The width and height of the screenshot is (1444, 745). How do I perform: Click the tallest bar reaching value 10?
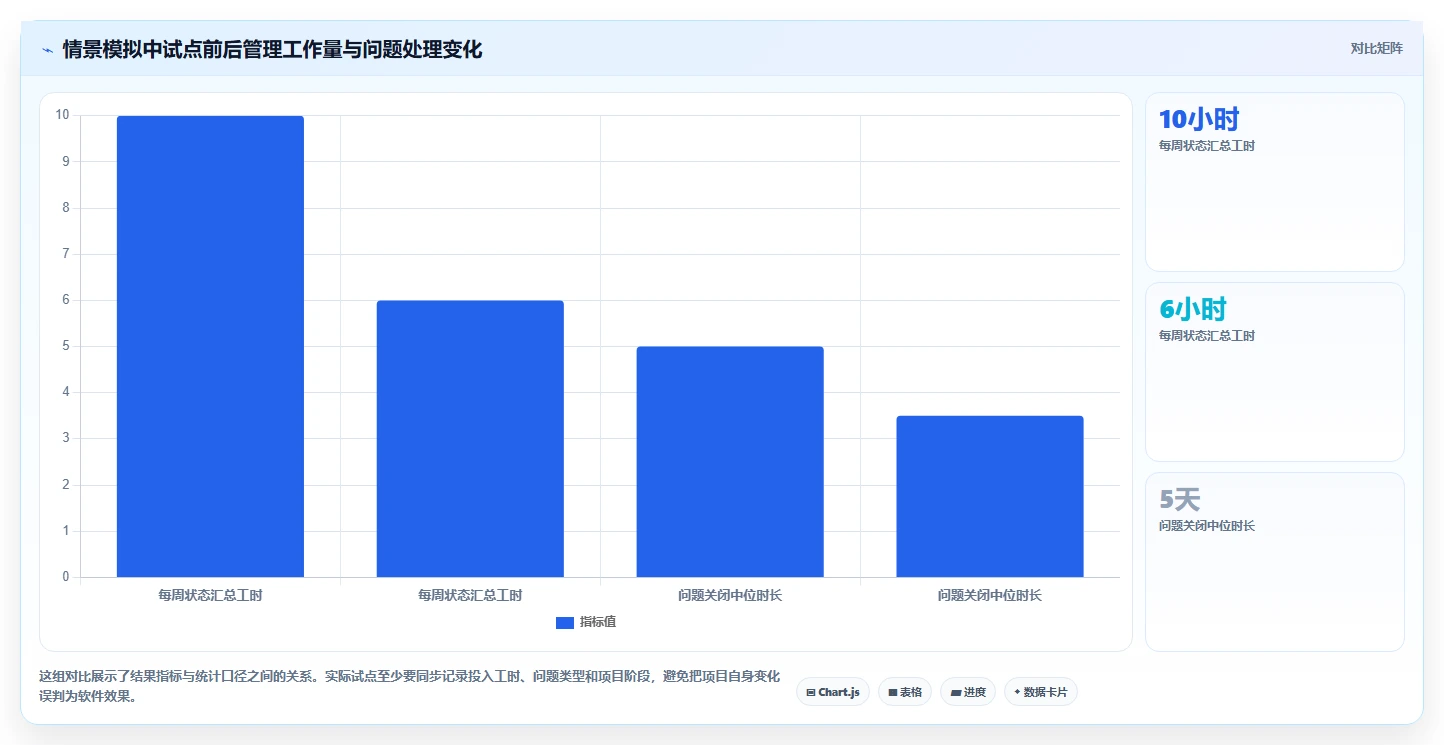click(x=210, y=346)
